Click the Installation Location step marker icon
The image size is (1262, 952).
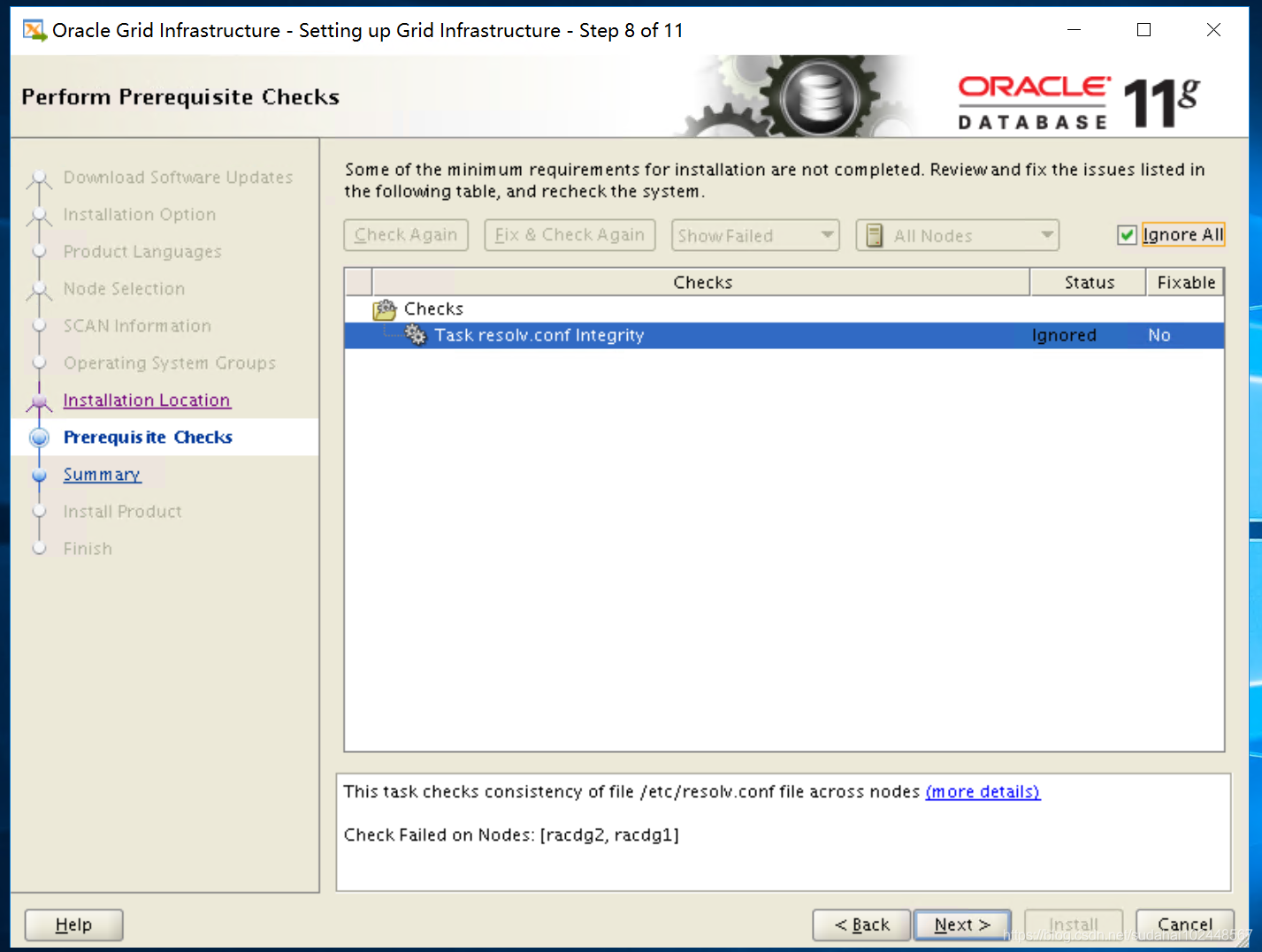pyautogui.click(x=39, y=401)
